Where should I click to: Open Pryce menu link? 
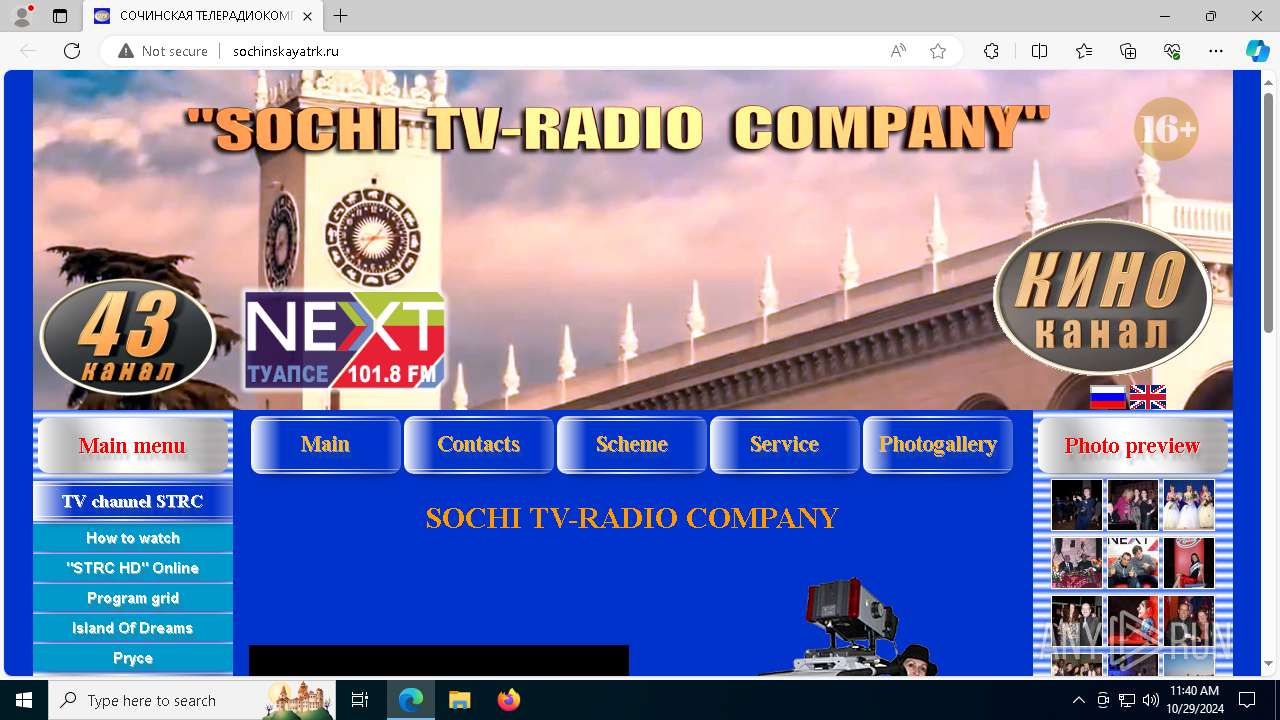(x=132, y=658)
